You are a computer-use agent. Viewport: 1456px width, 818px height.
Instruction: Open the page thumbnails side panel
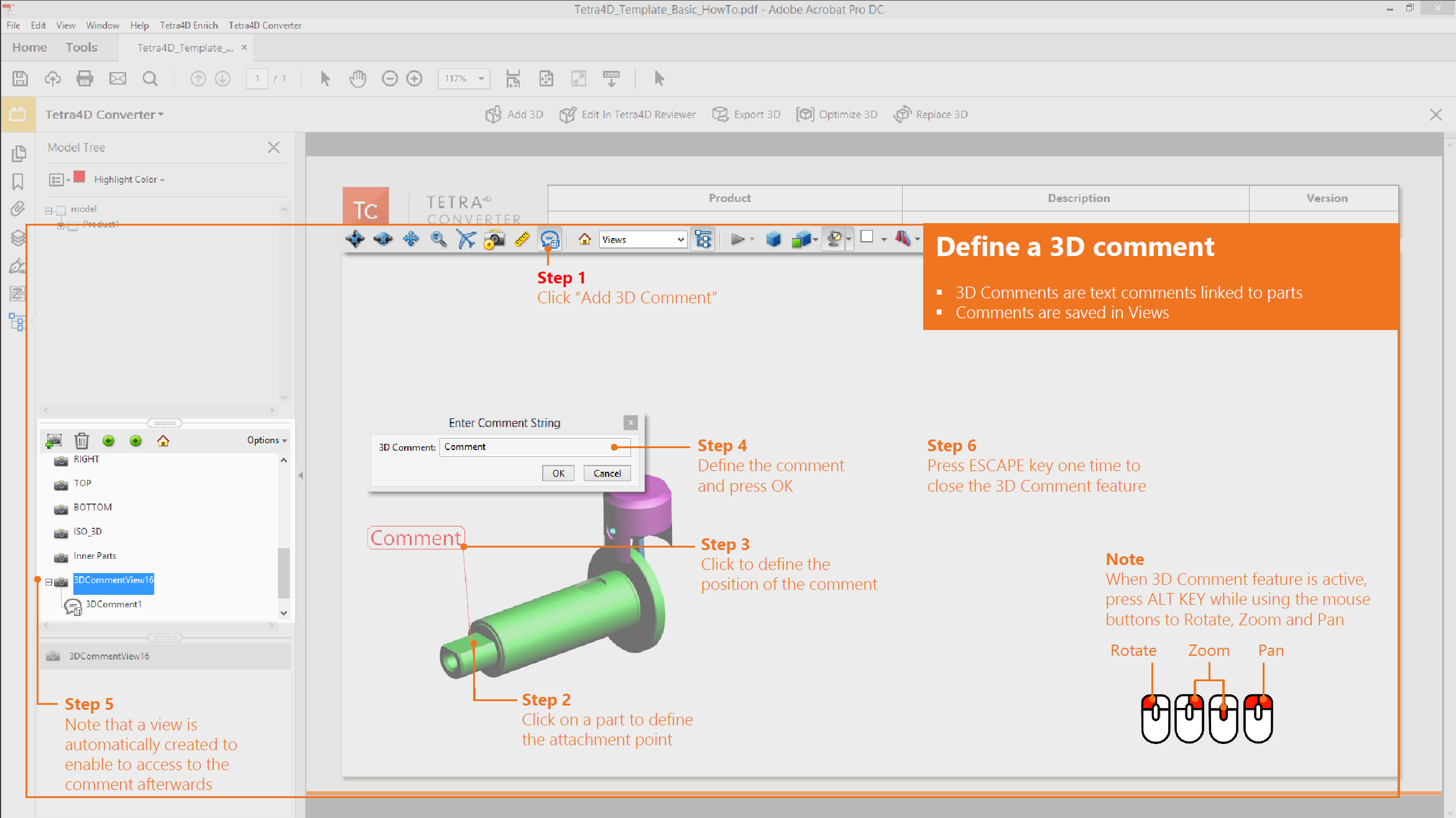click(18, 153)
